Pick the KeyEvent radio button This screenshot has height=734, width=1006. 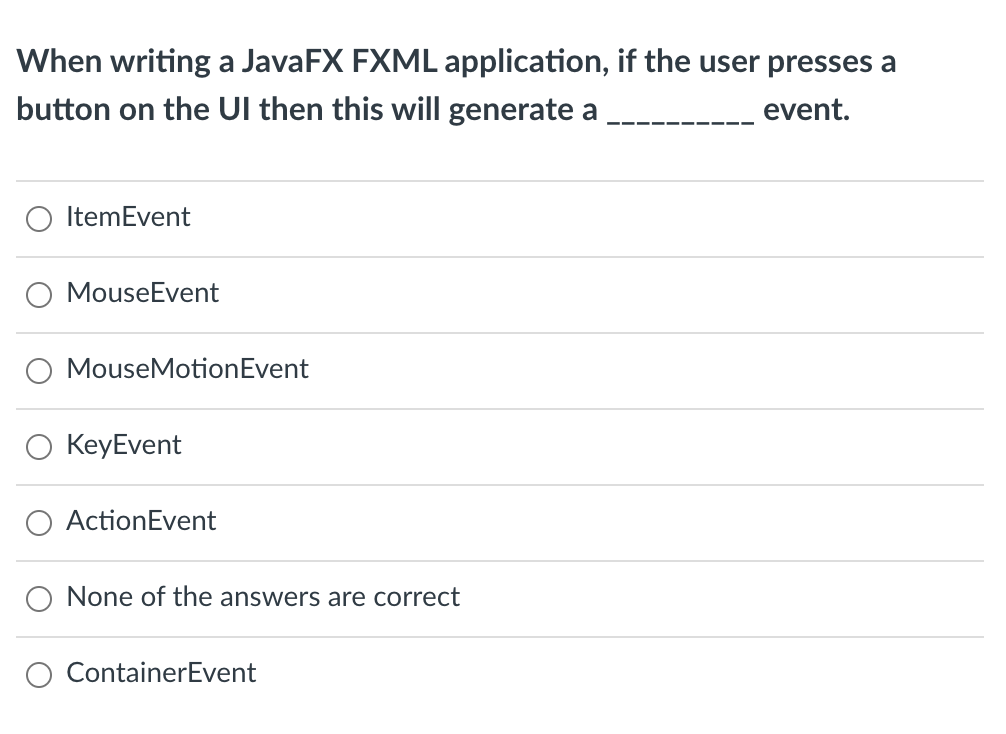(x=39, y=446)
